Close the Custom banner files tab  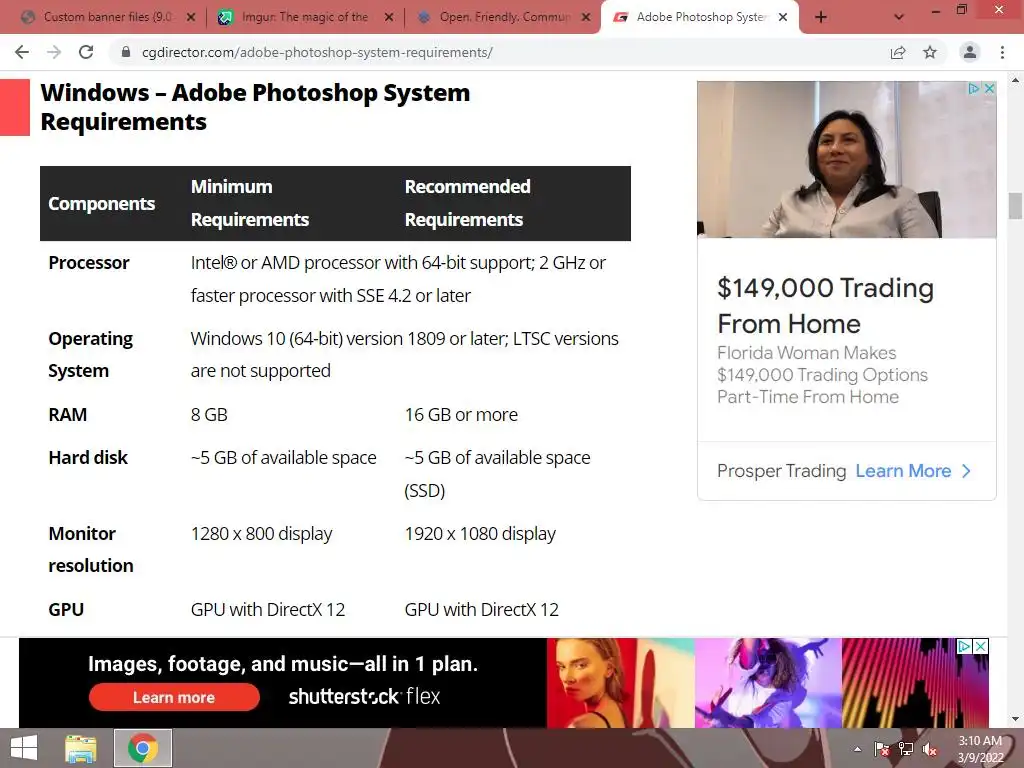(x=191, y=17)
